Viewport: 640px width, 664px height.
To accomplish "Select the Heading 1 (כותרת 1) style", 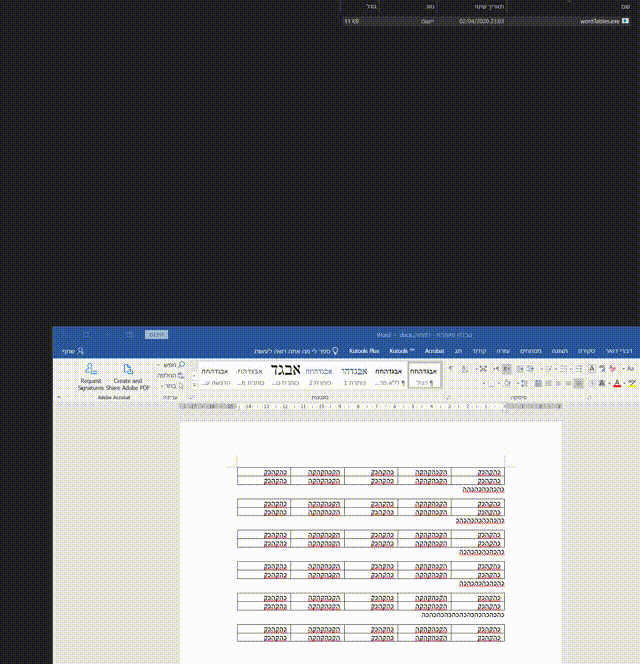I will 354,376.
